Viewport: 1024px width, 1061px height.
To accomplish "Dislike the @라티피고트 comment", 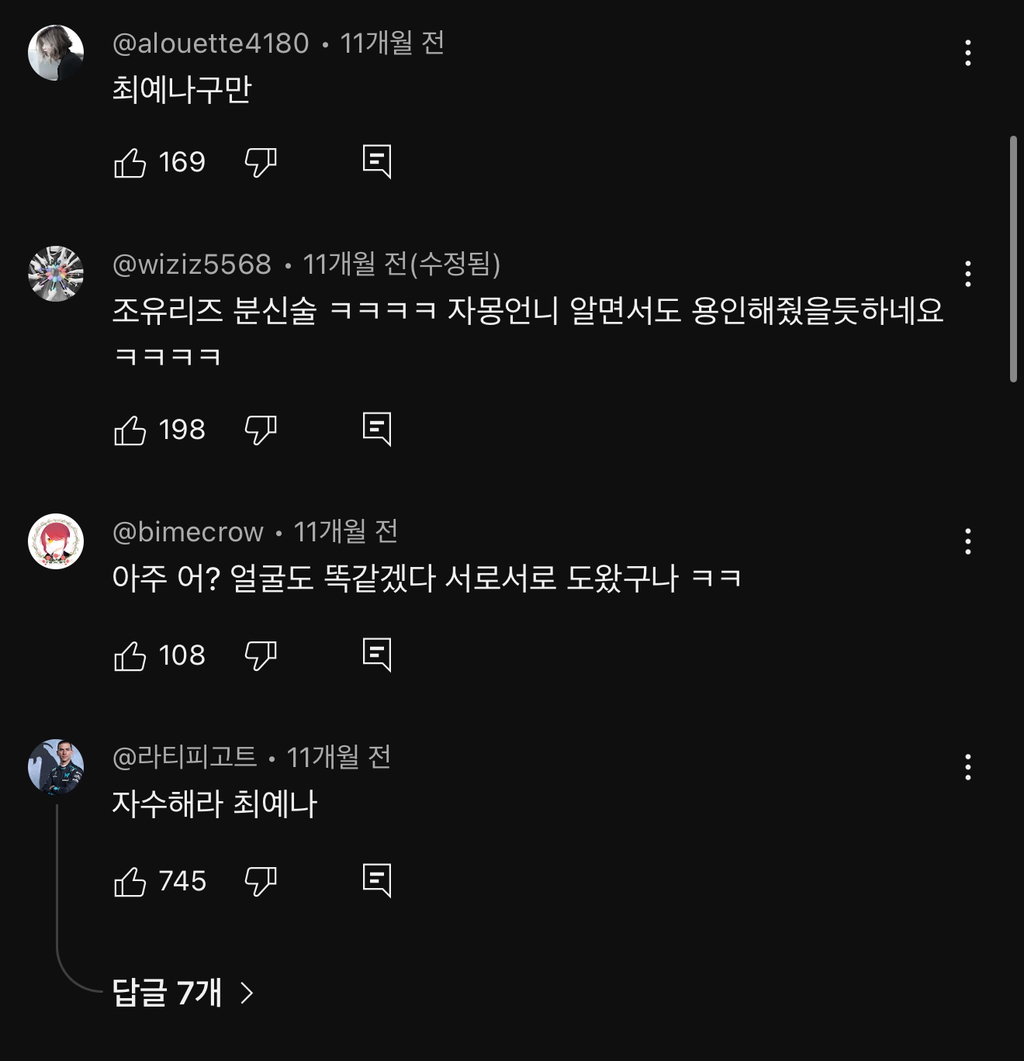I will point(260,881).
